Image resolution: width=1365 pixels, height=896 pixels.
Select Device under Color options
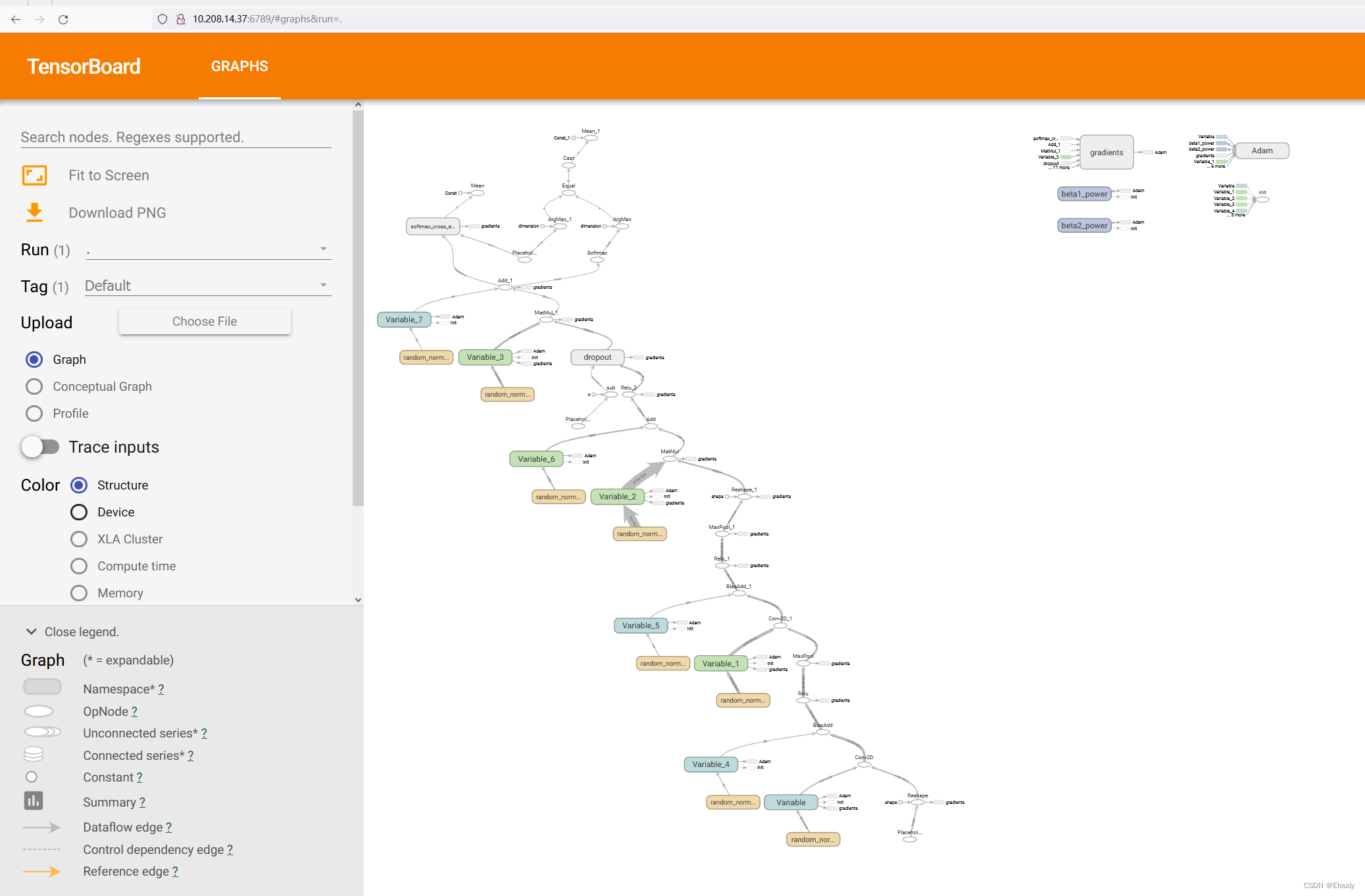pyautogui.click(x=79, y=512)
